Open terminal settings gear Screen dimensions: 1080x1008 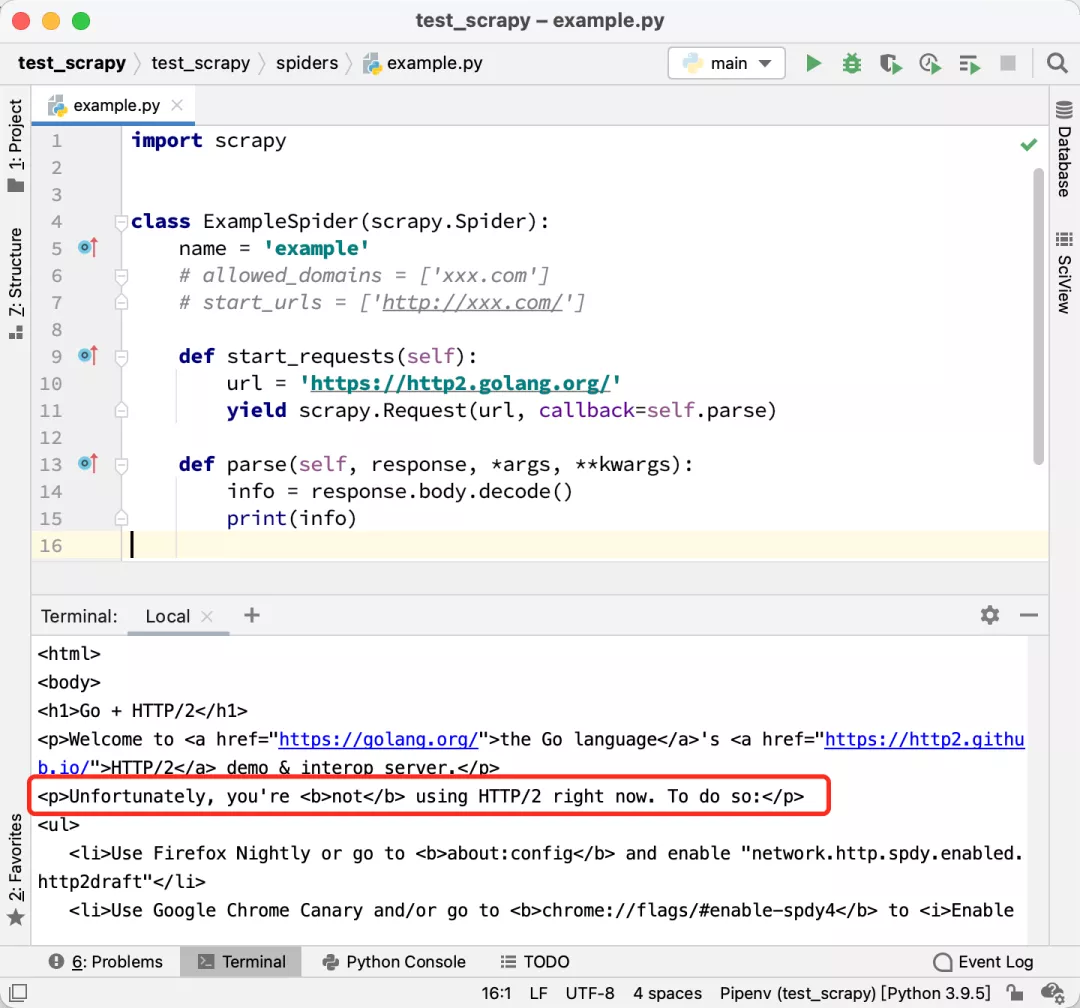coord(989,615)
